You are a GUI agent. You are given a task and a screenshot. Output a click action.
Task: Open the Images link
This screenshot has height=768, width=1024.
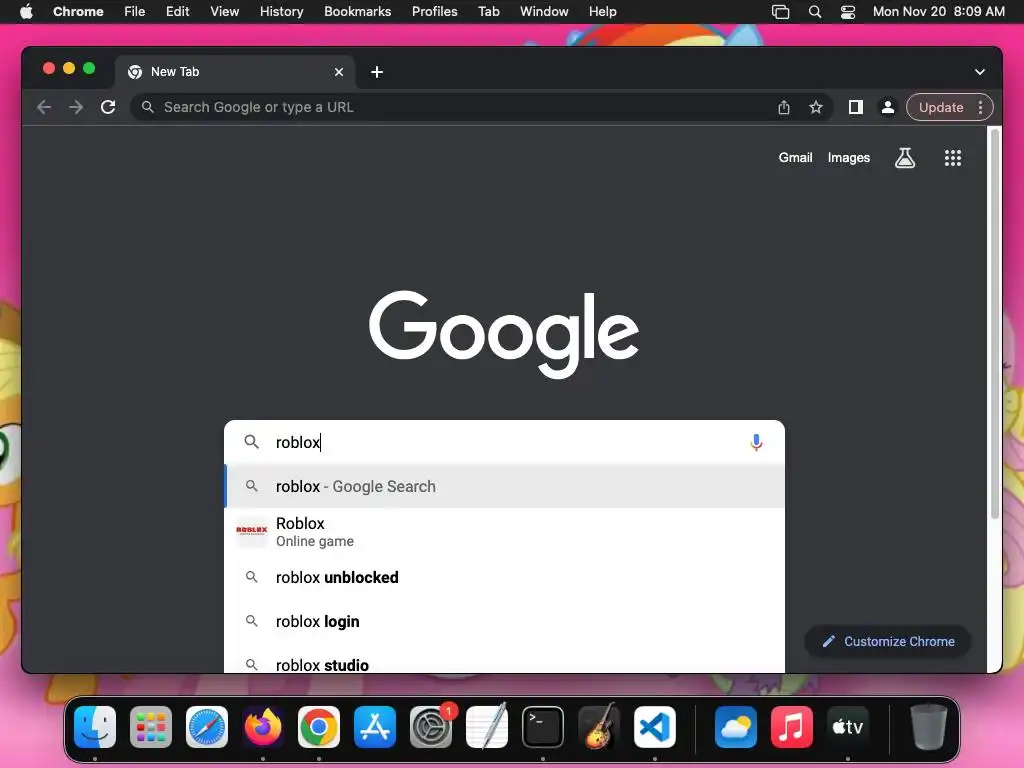[x=848, y=157]
